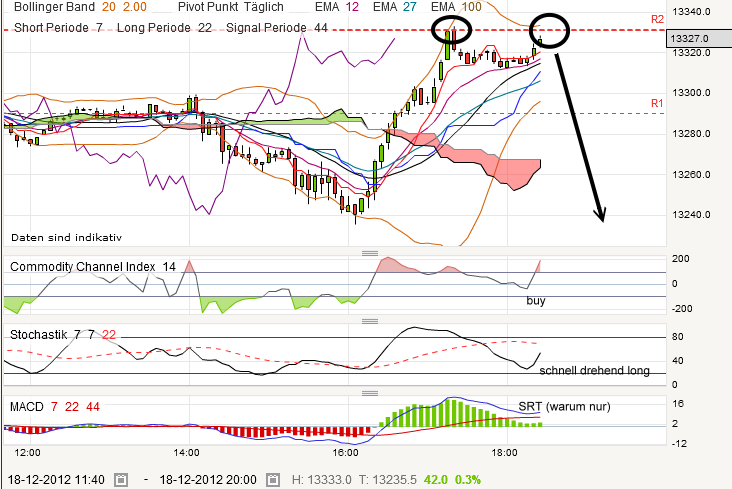Image resolution: width=732 pixels, height=489 pixels.
Task: Click the current price tag 13327.0
Action: (699, 39)
